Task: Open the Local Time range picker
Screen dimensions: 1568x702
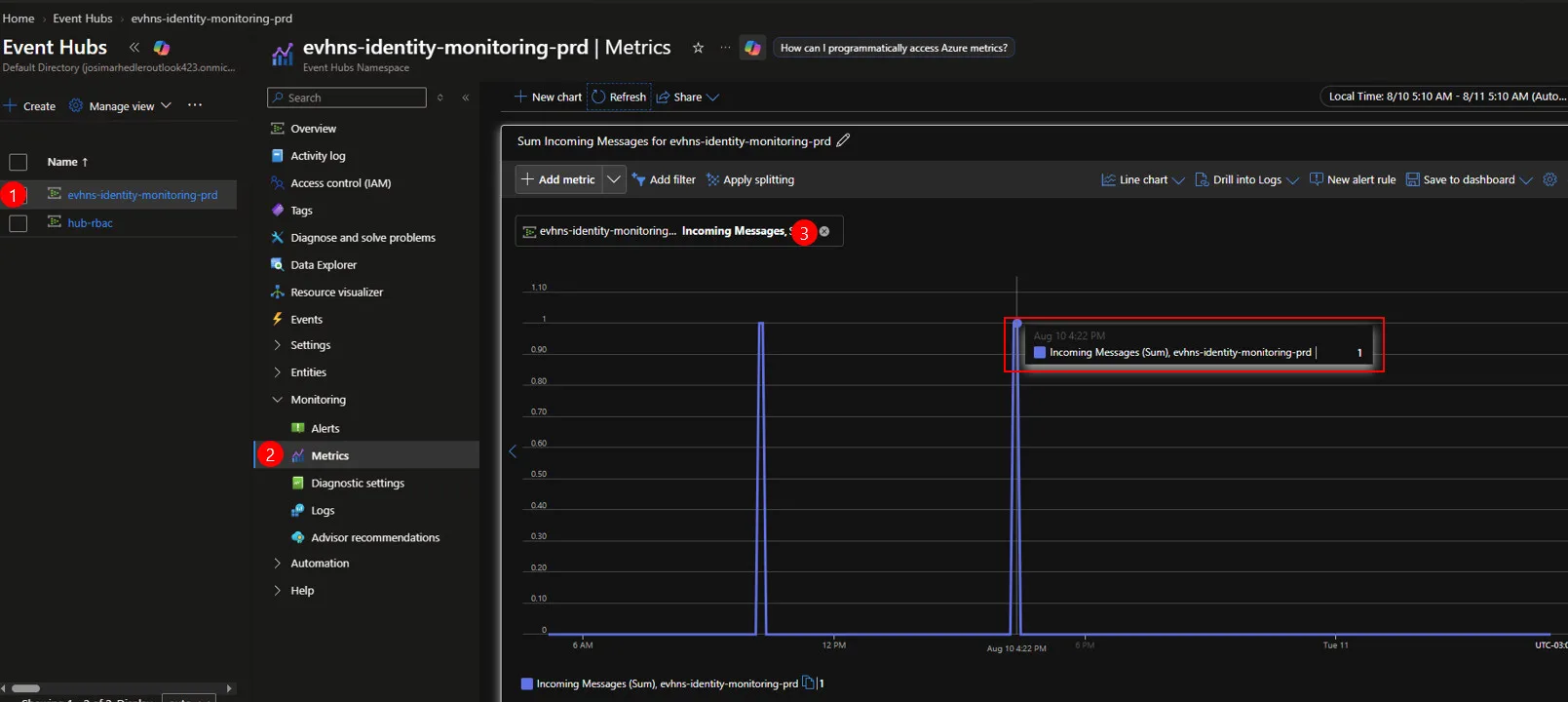Action: click(1444, 97)
